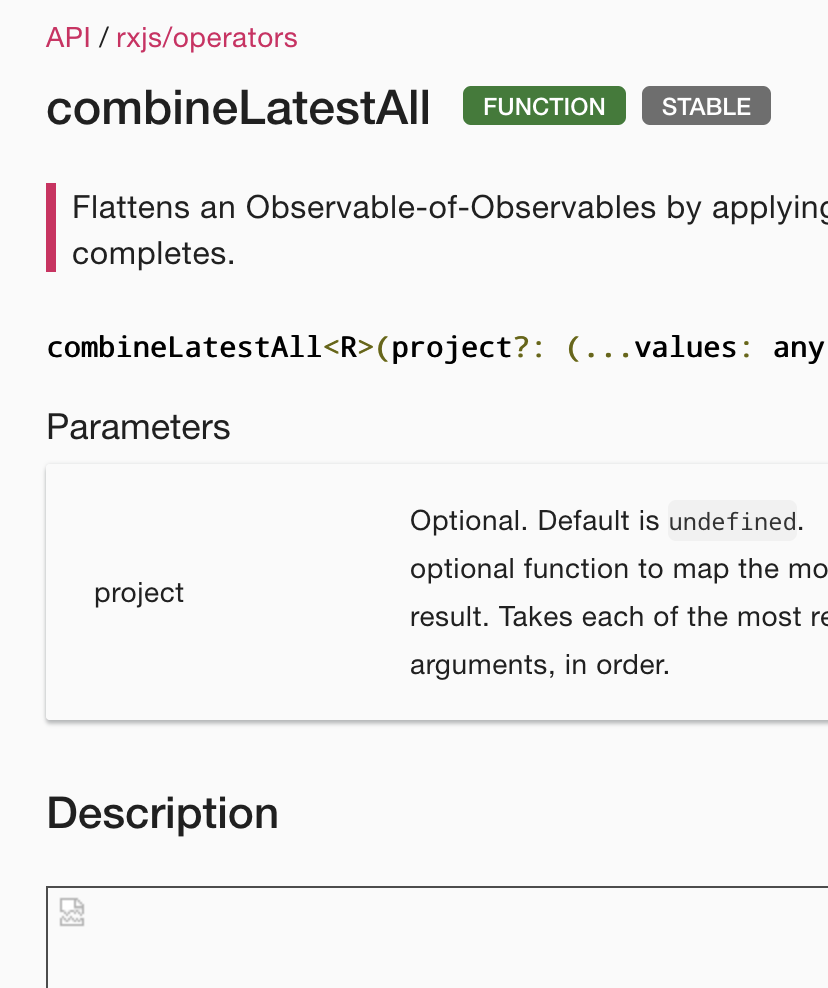Click the pink blockquote bar beside summary

tap(51, 227)
